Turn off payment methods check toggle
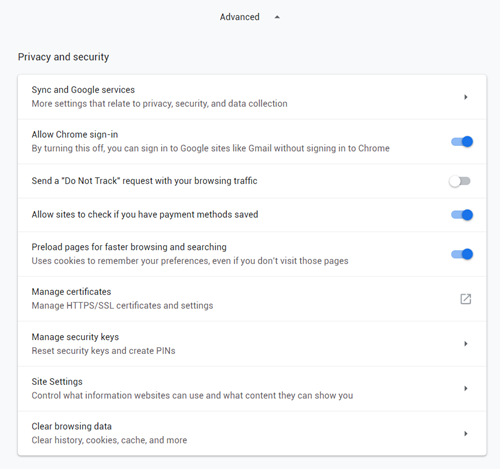The image size is (500, 469). coord(462,215)
